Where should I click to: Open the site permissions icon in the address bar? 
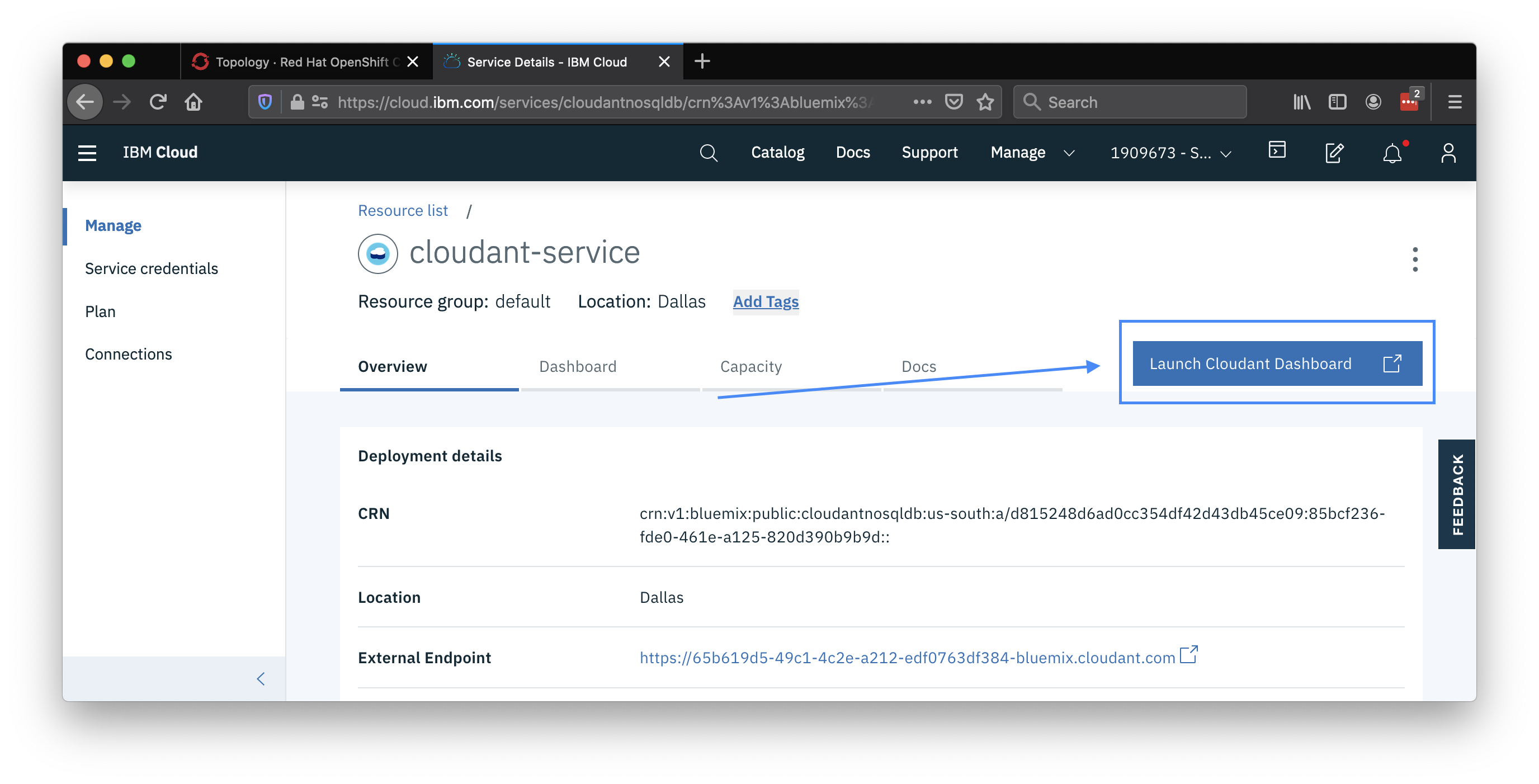[320, 102]
